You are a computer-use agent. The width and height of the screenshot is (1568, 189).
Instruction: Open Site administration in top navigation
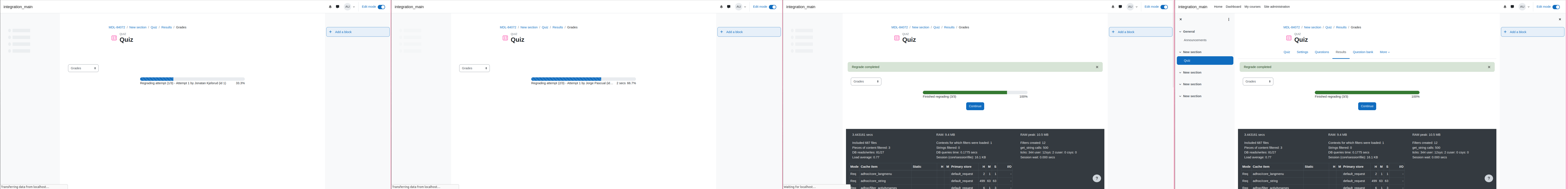[x=1277, y=7]
